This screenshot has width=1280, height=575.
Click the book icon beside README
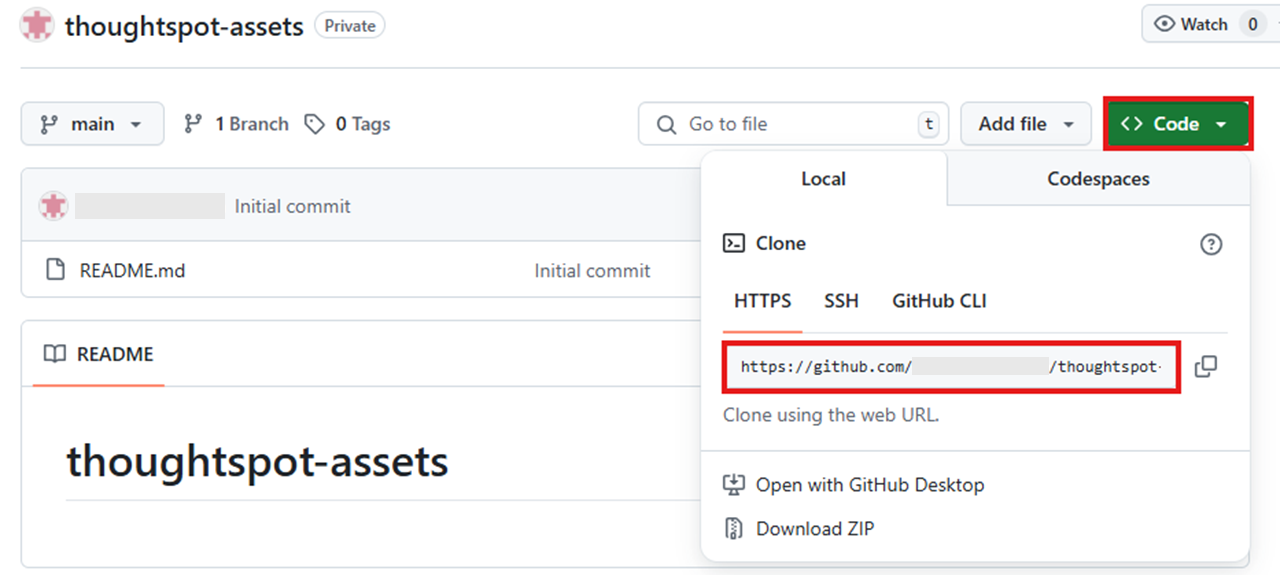55,354
